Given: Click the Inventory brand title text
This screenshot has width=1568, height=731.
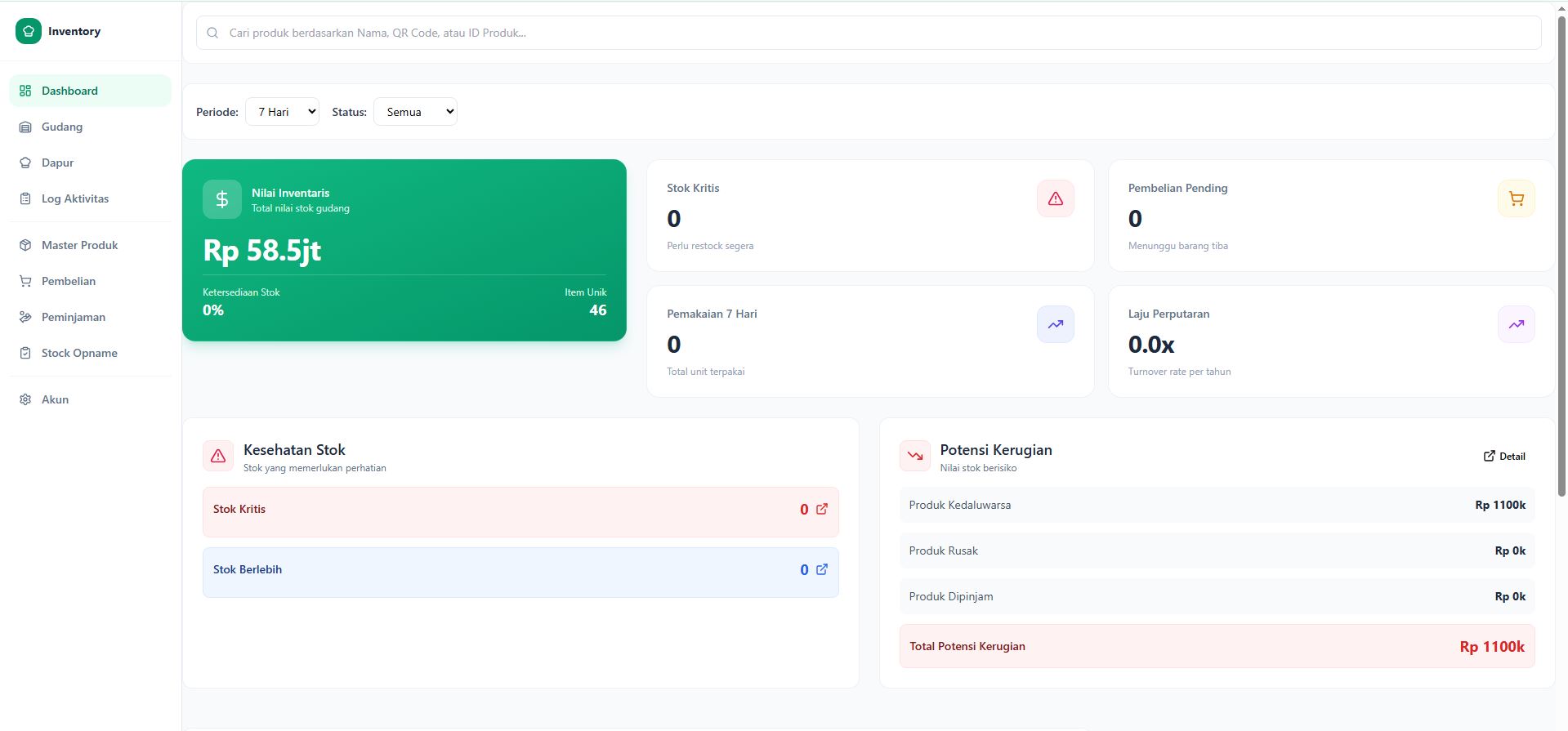Looking at the screenshot, I should [74, 31].
